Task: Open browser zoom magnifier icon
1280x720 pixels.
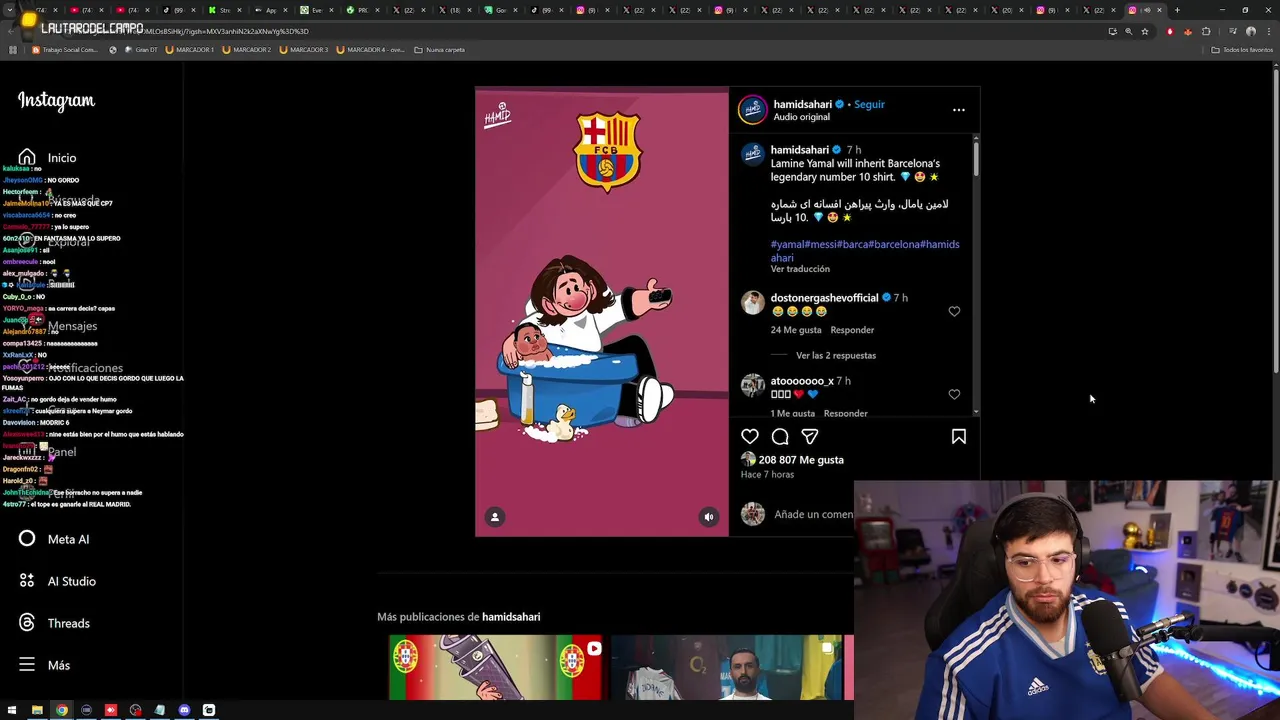Action: 1129,31
